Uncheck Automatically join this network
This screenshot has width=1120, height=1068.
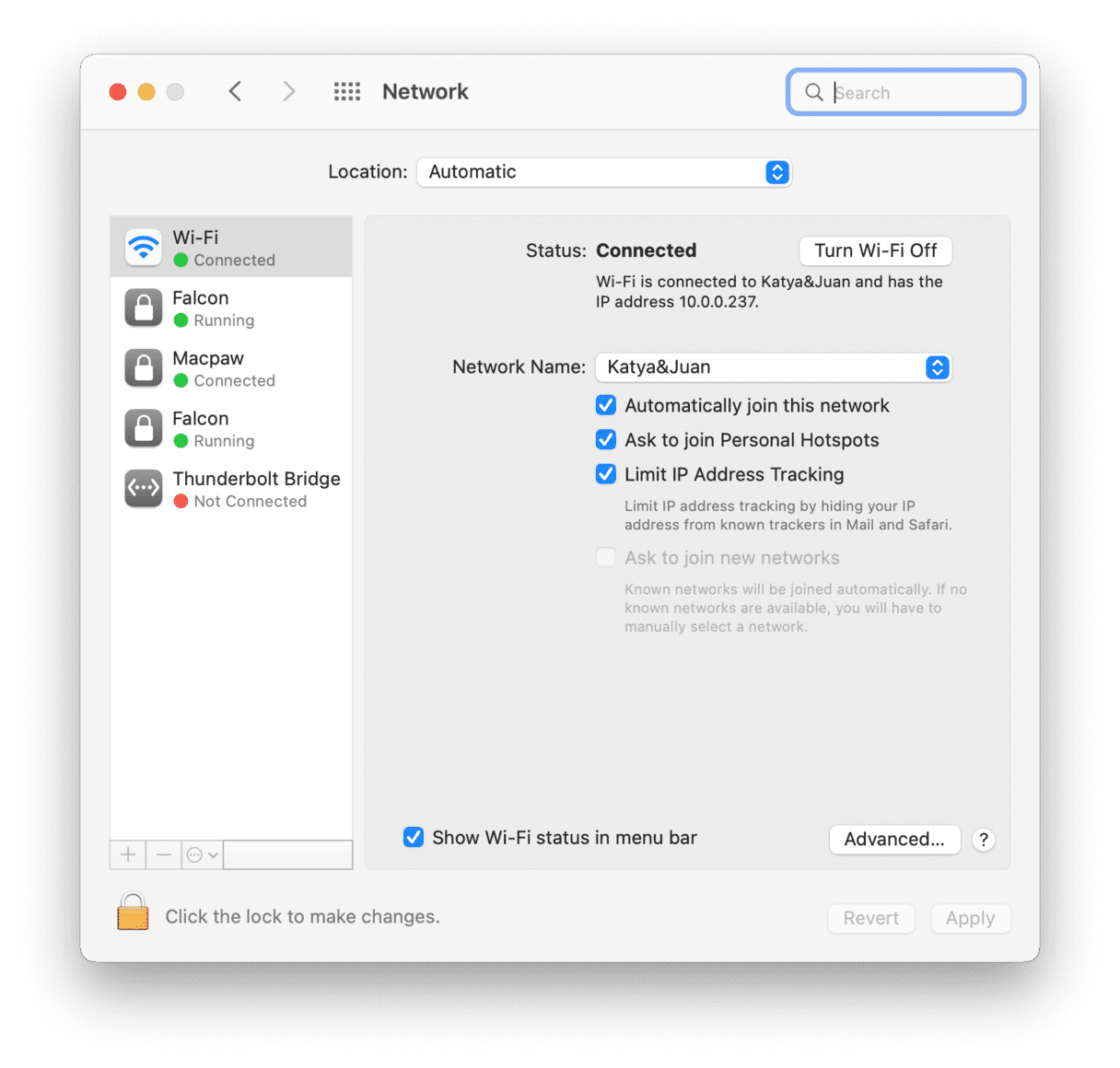606,405
